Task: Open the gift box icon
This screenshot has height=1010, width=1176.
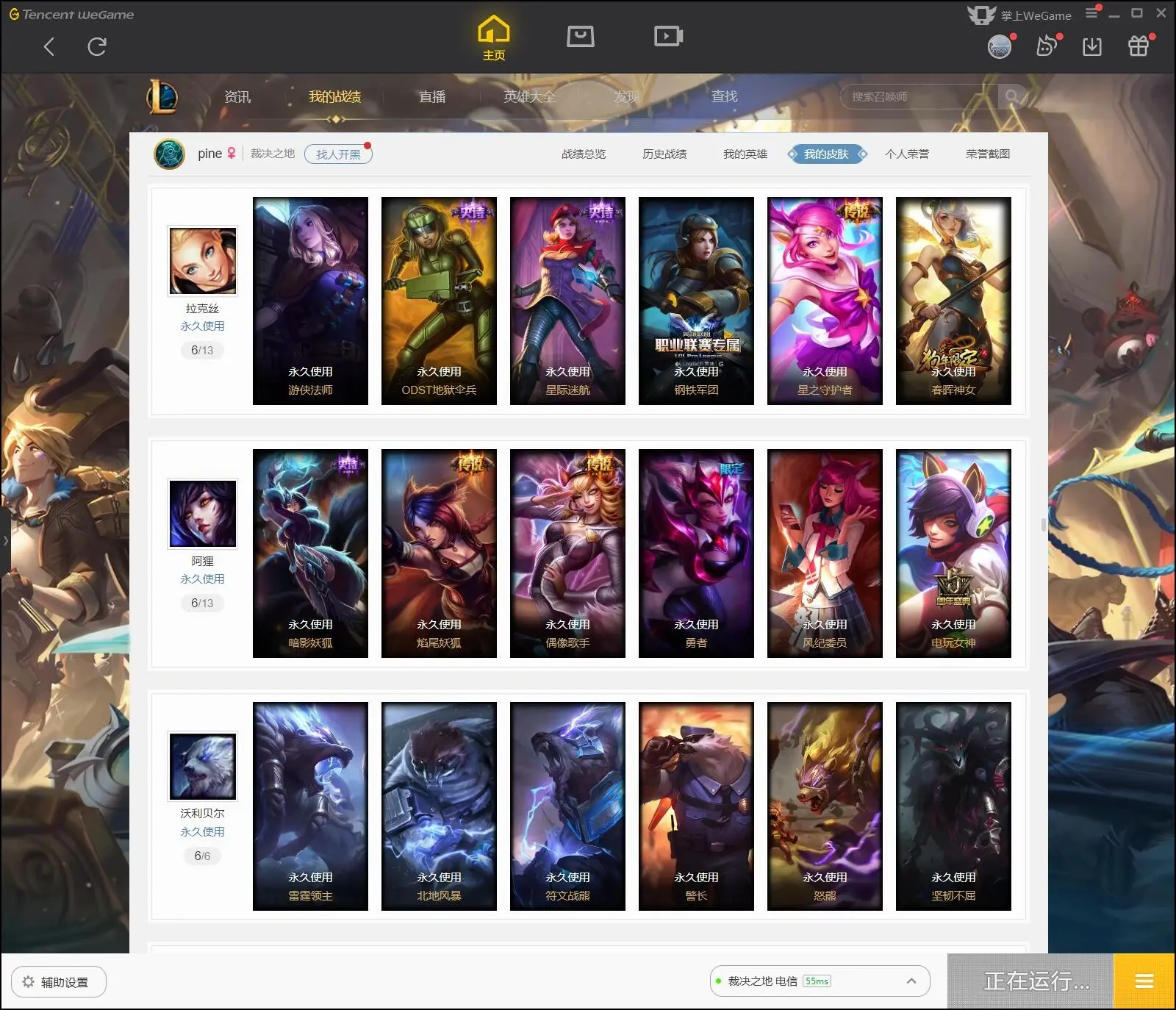Action: (x=1139, y=46)
